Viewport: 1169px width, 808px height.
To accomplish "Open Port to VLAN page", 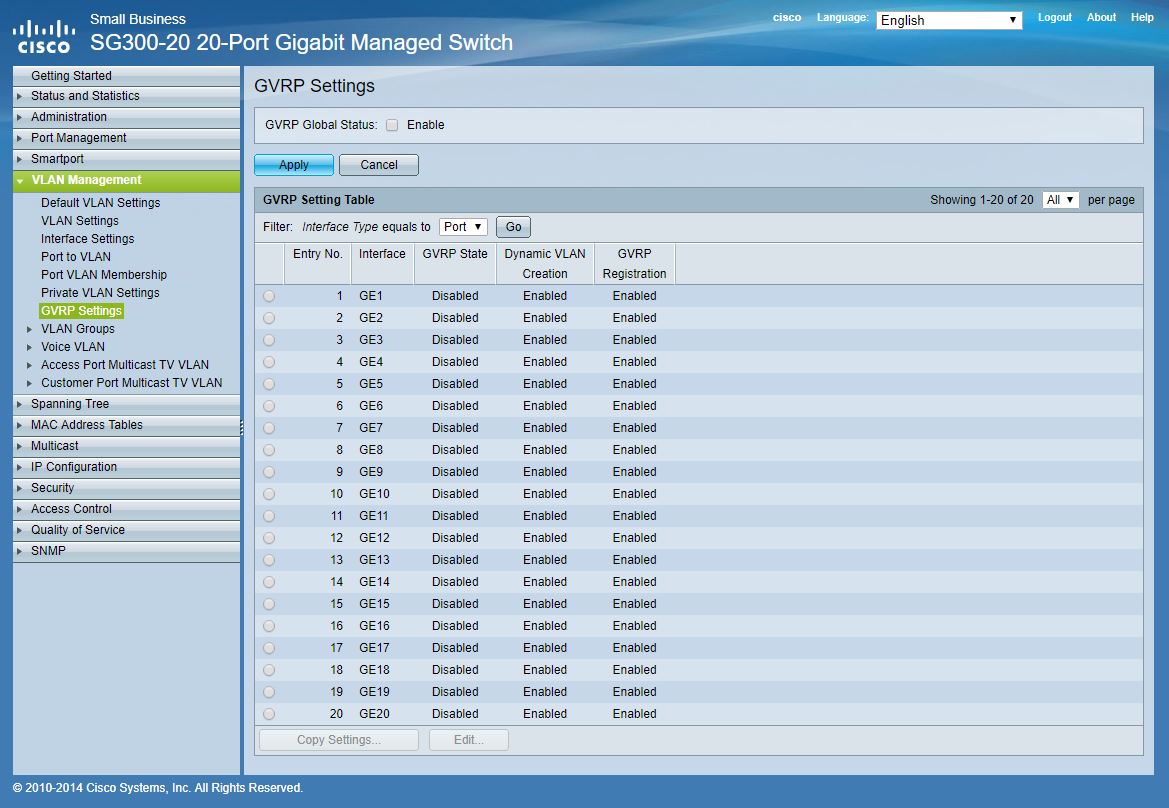I will click(x=76, y=256).
